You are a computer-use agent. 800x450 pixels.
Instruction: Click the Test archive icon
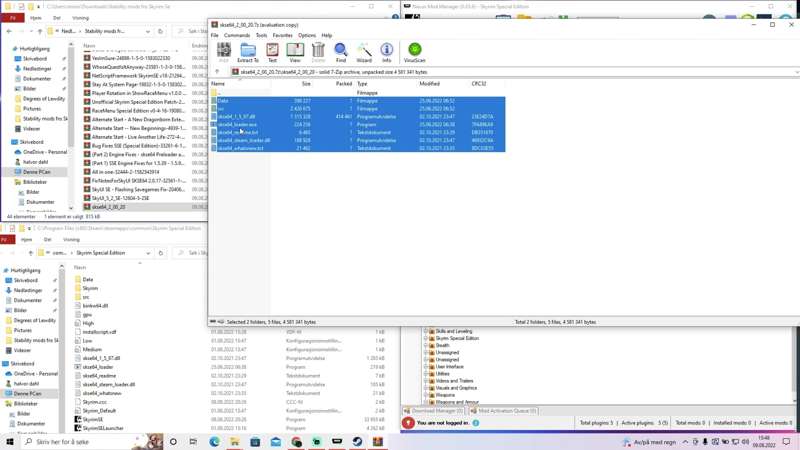(272, 52)
